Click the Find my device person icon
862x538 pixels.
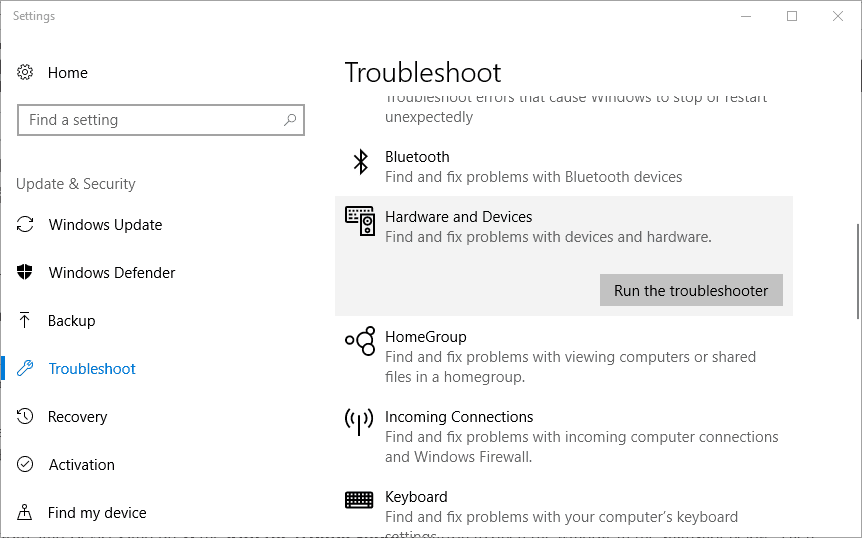click(x=25, y=512)
